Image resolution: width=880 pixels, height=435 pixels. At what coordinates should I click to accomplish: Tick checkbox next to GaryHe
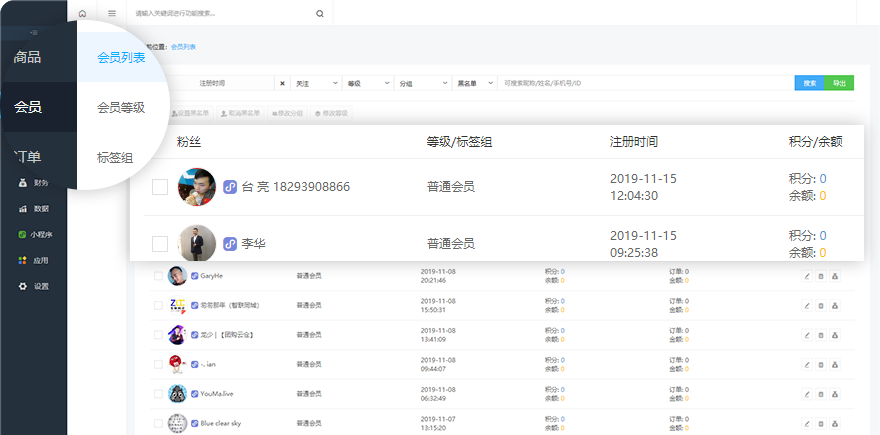tap(158, 276)
